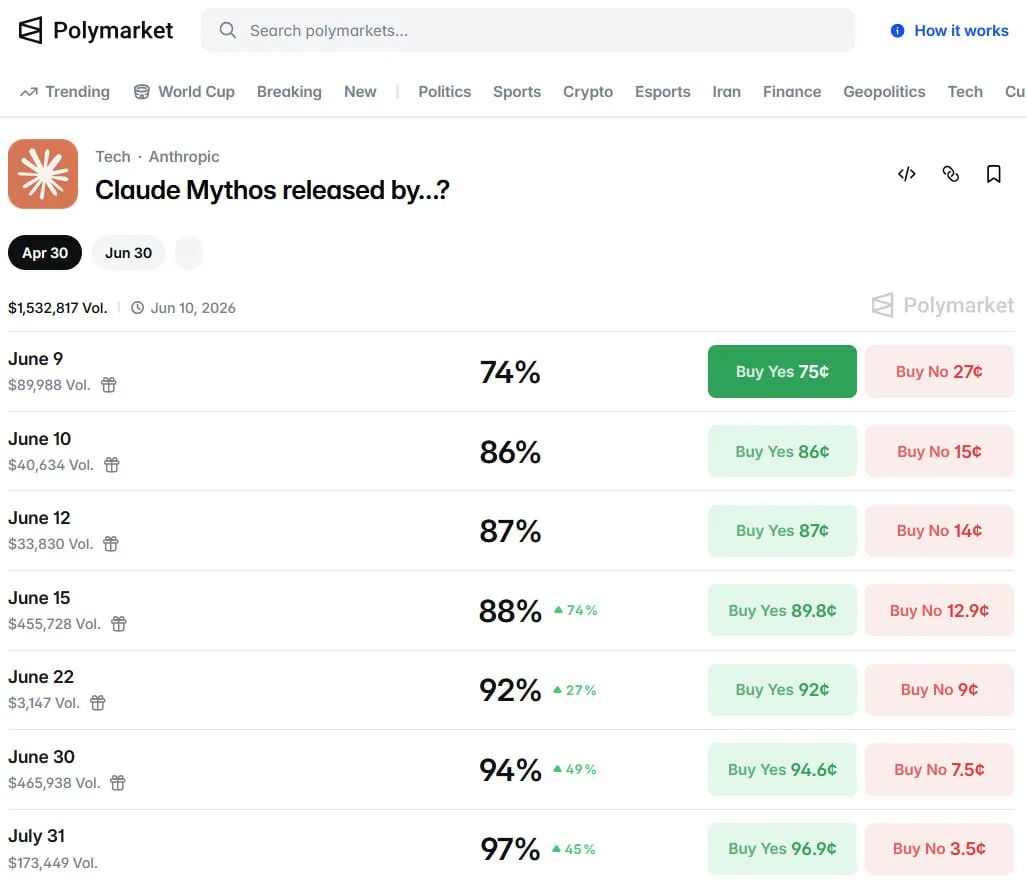Viewport: 1026px width, 888px height.
Task: Click the World Cup stadium icon
Action: click(x=141, y=92)
